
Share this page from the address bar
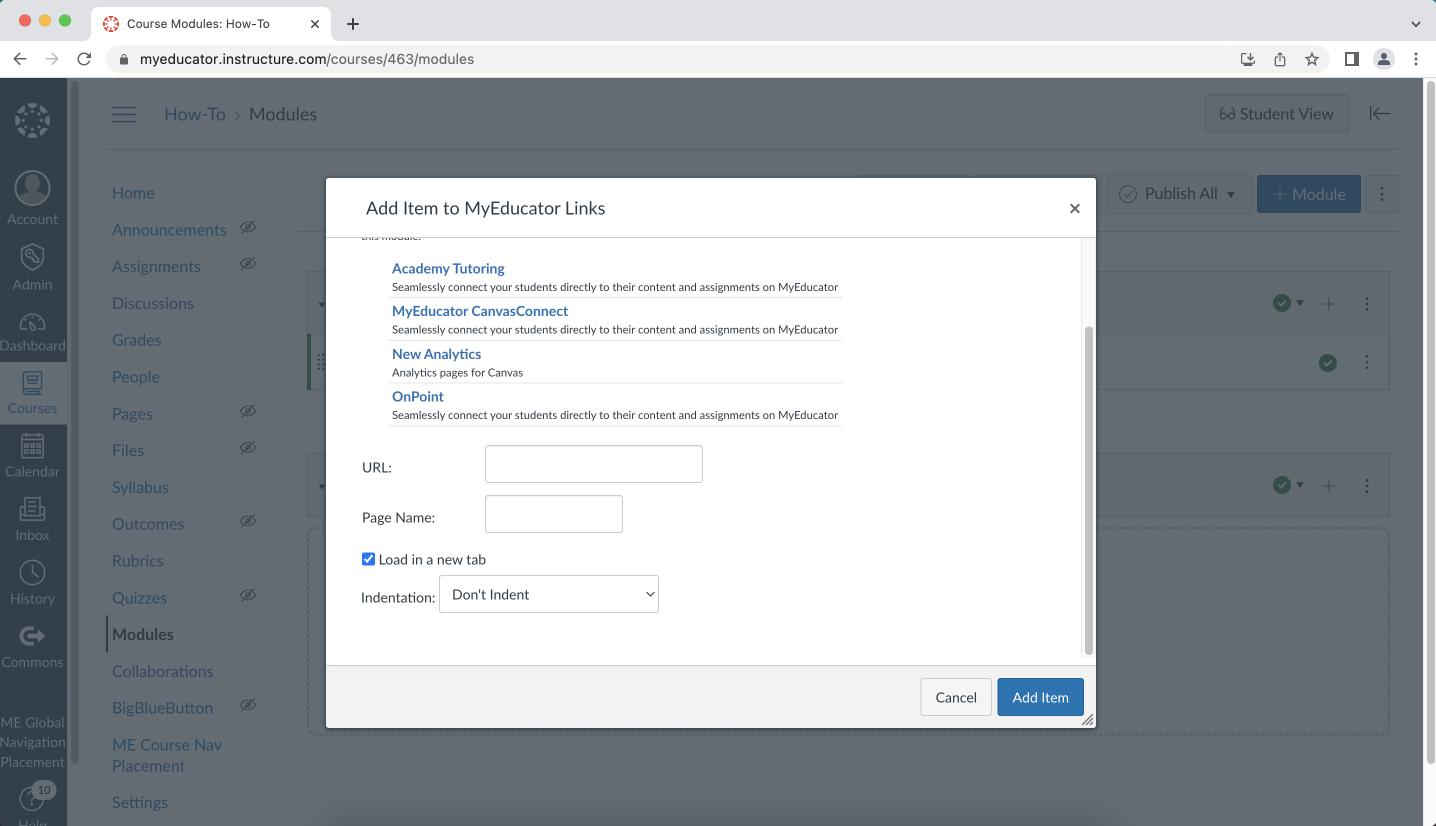[1280, 59]
